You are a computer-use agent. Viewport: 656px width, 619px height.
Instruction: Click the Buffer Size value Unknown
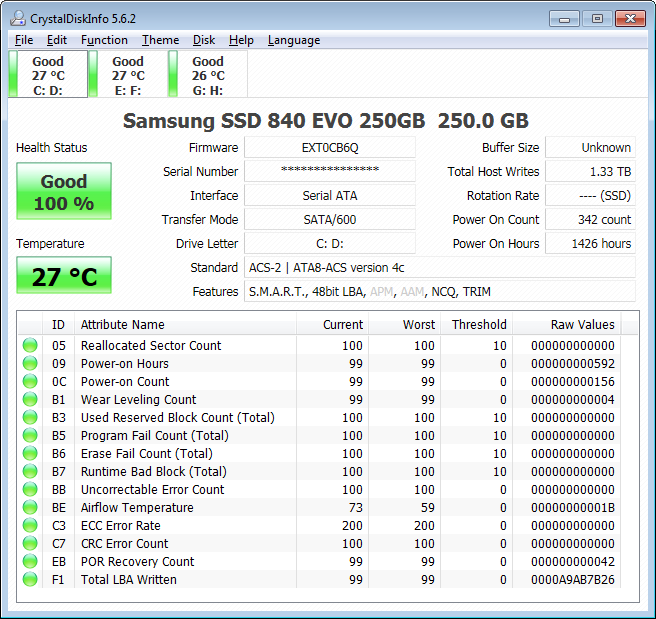tap(590, 147)
